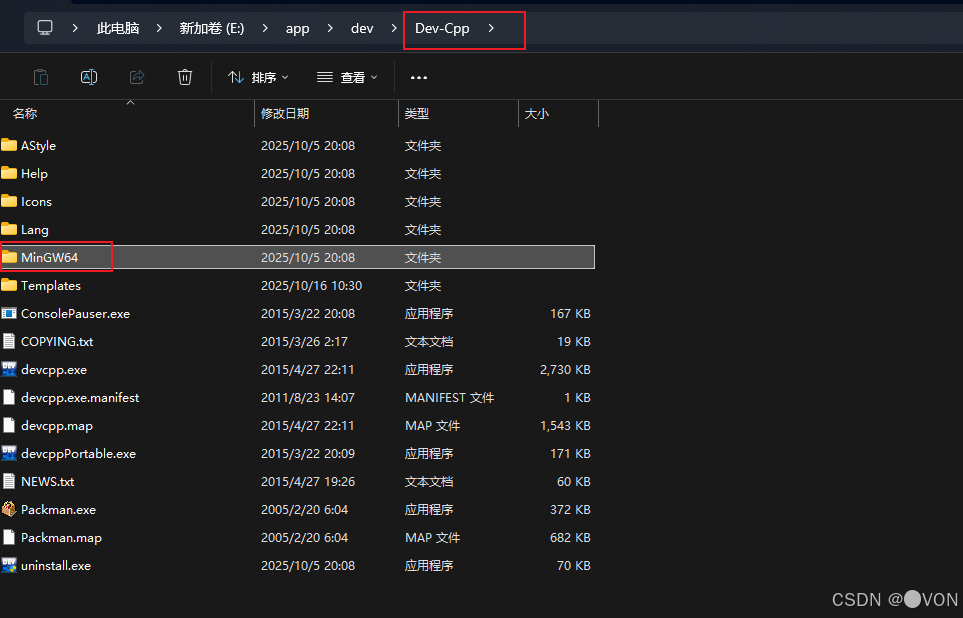Viewport: 963px width, 618px height.
Task: Click the paste icon in toolbar
Action: 41,77
